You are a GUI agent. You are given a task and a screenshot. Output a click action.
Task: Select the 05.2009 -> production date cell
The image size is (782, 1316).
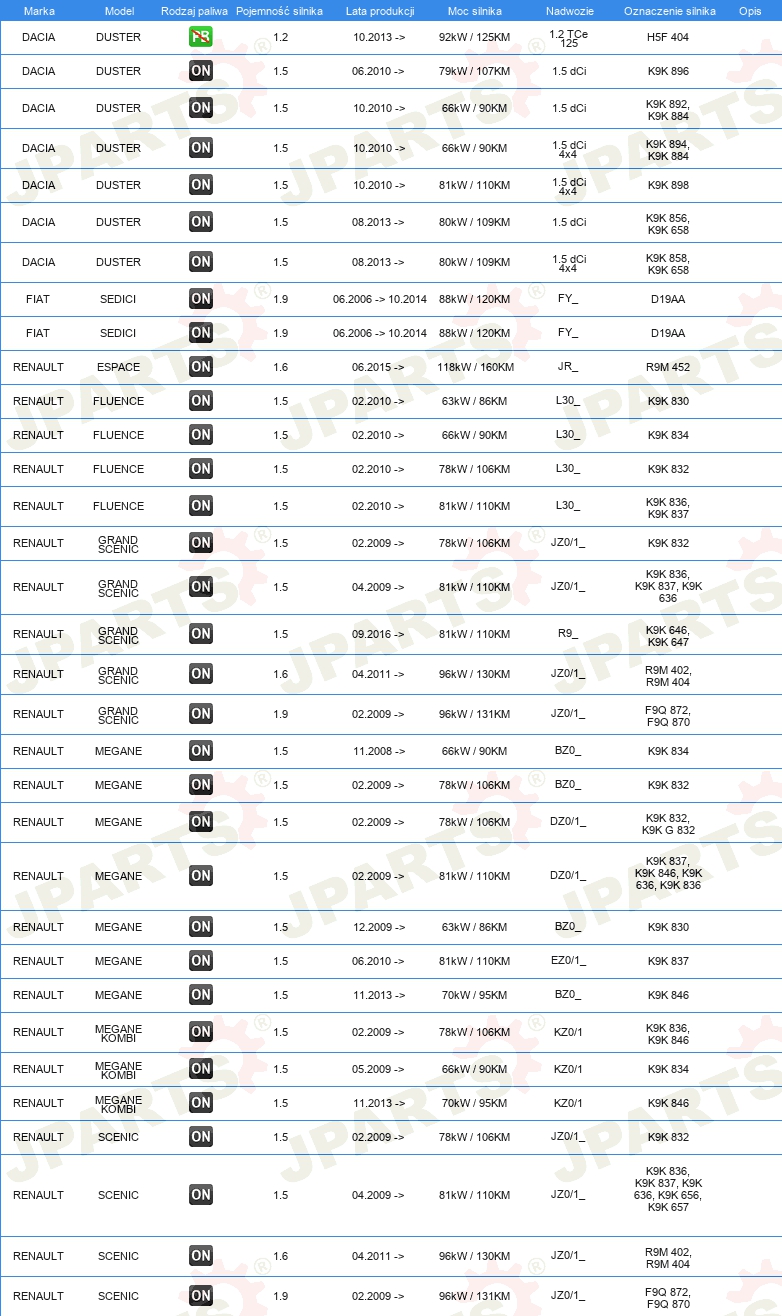pos(378,1069)
